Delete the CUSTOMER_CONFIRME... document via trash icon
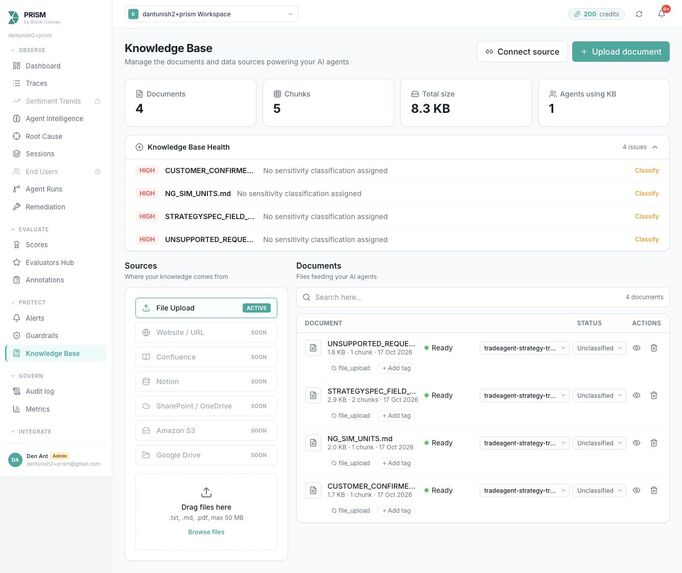 point(653,490)
